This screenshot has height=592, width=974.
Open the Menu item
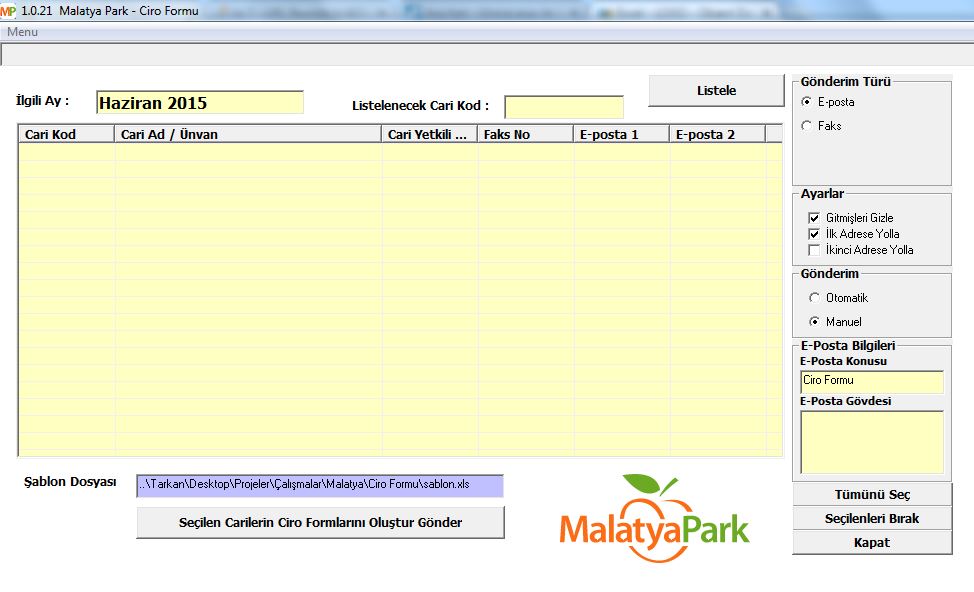pyautogui.click(x=22, y=32)
